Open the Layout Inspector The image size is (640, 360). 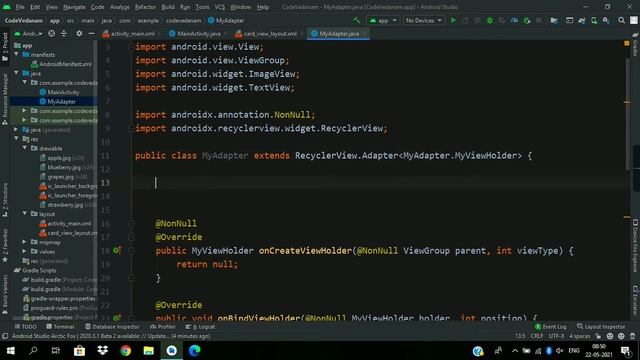(x=601, y=327)
